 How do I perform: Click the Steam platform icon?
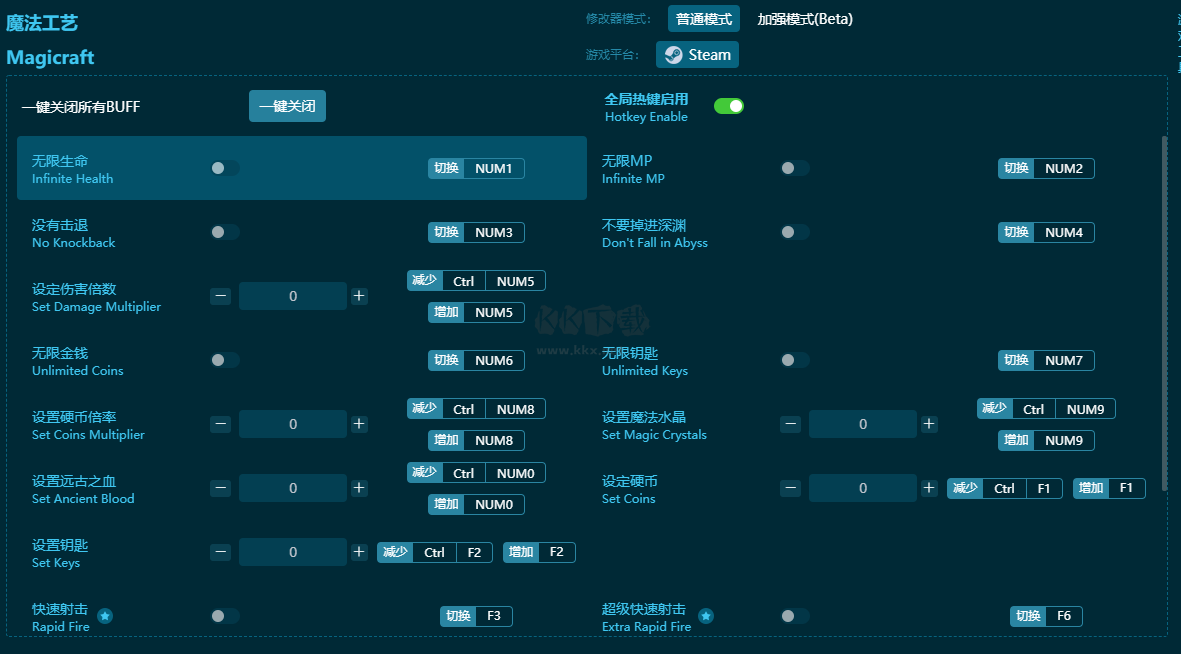point(673,55)
